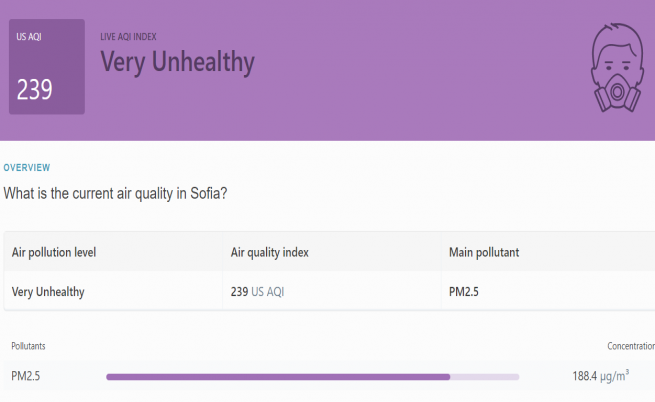Click the 188.4 µg/m³ concentration value

coord(600,376)
